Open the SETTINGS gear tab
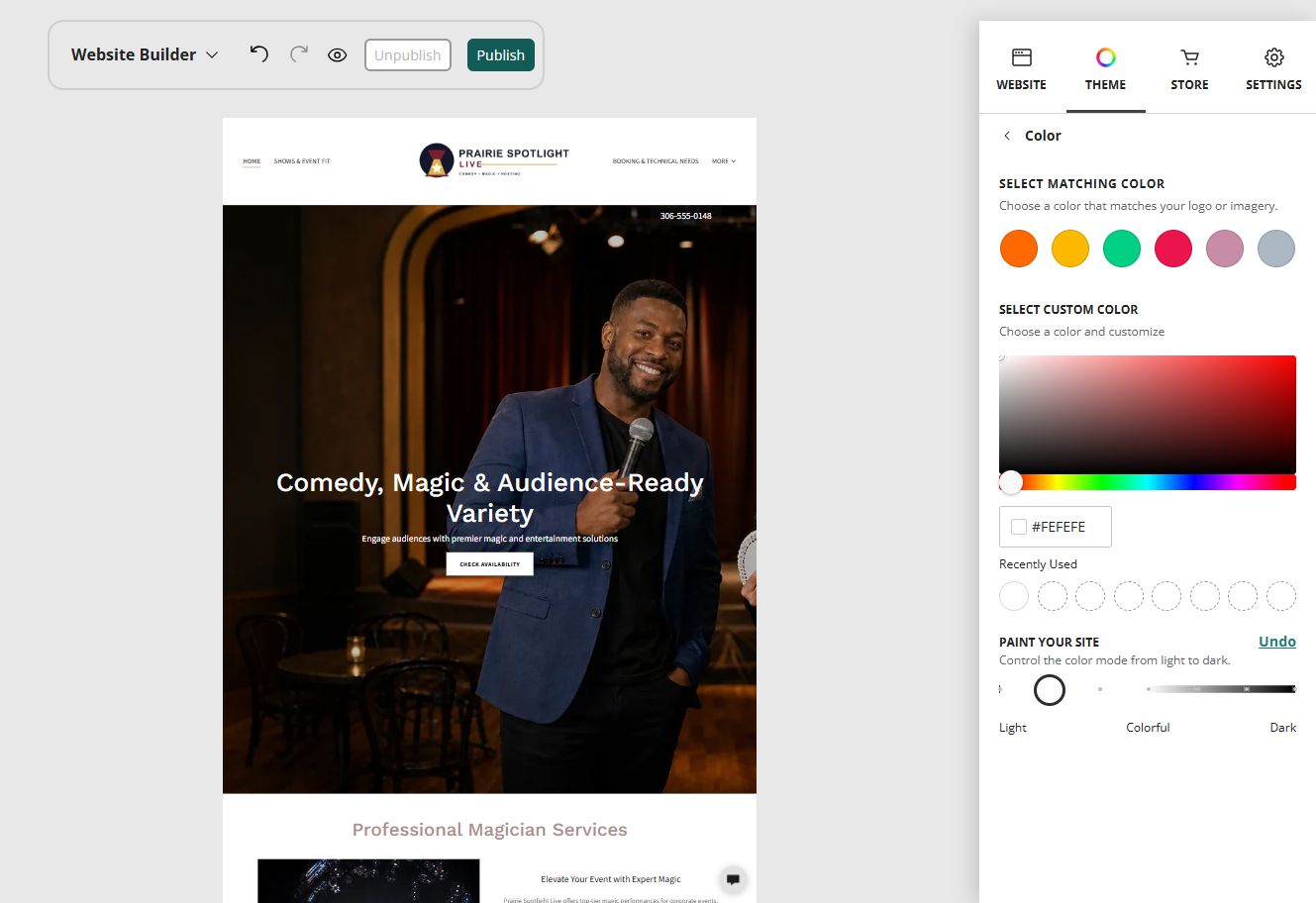 click(1273, 69)
